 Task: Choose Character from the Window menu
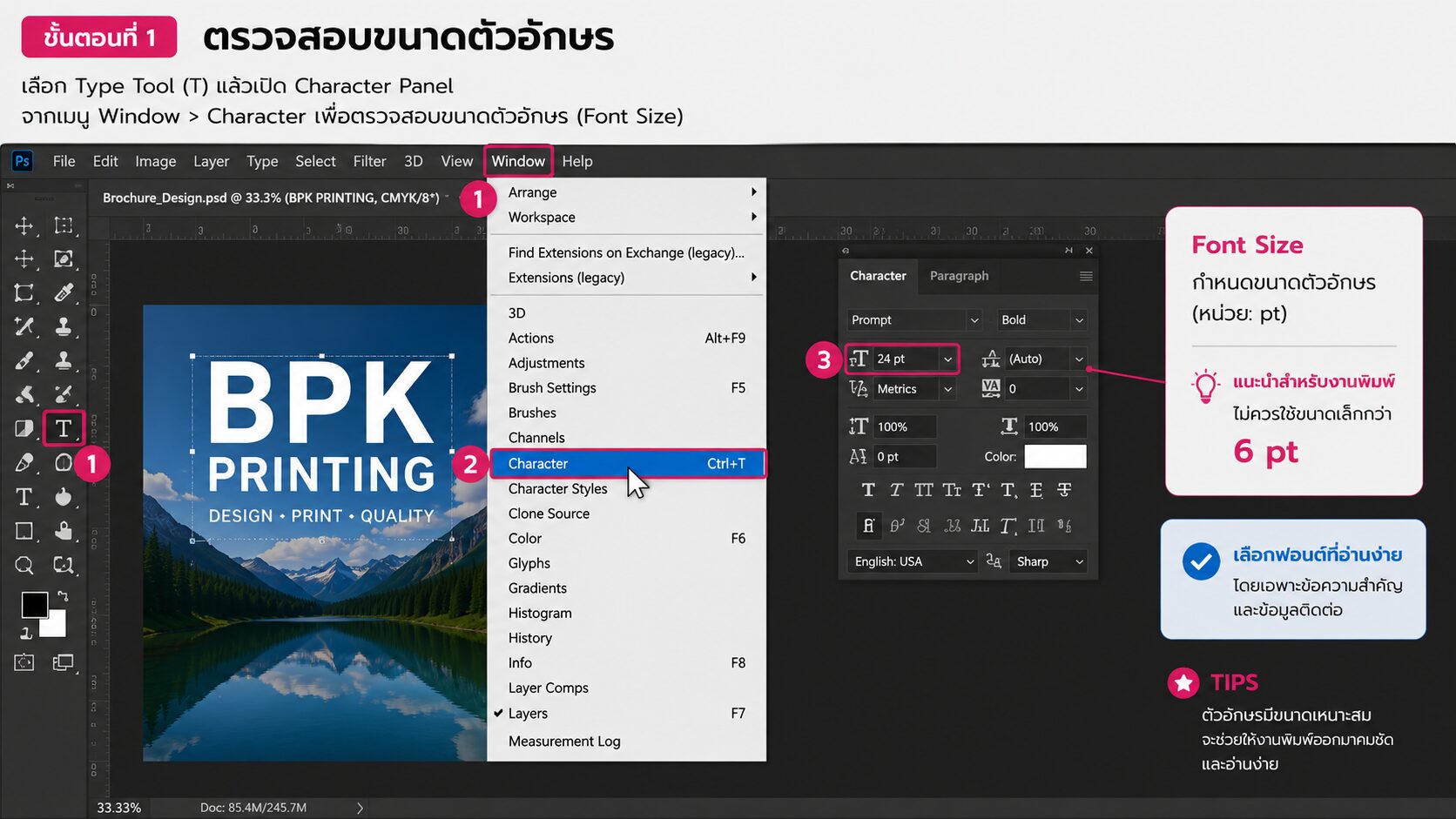627,464
